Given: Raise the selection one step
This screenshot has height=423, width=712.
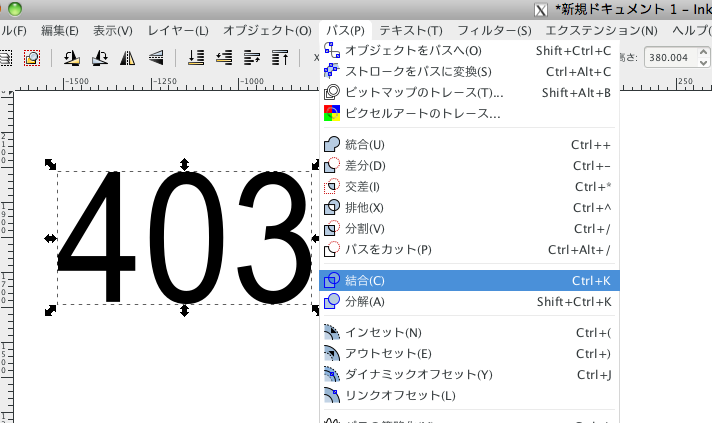Looking at the screenshot, I should pos(253,58).
